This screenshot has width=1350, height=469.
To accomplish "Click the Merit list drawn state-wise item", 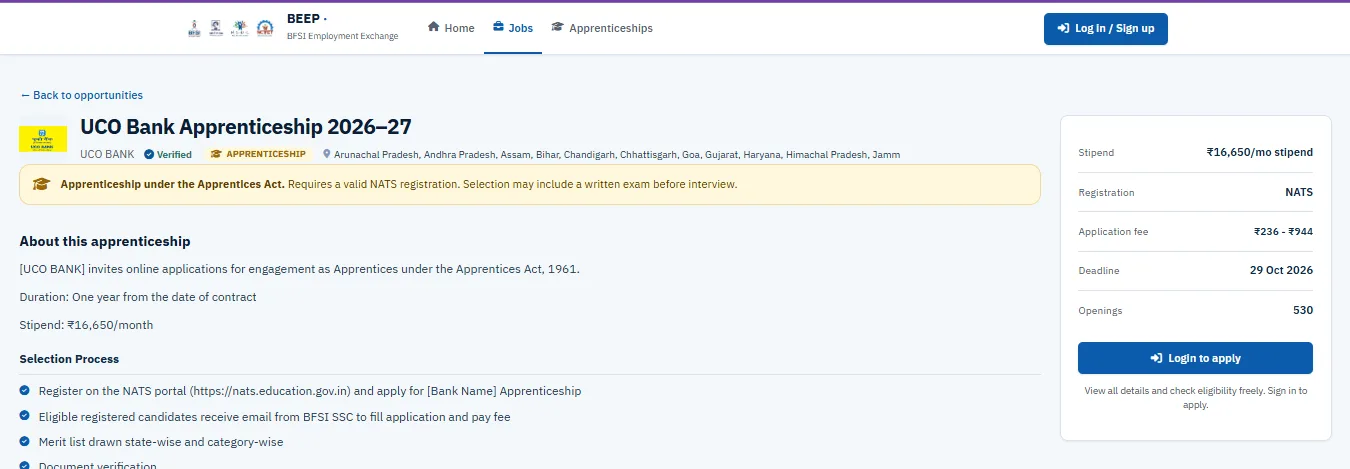I will click(161, 441).
